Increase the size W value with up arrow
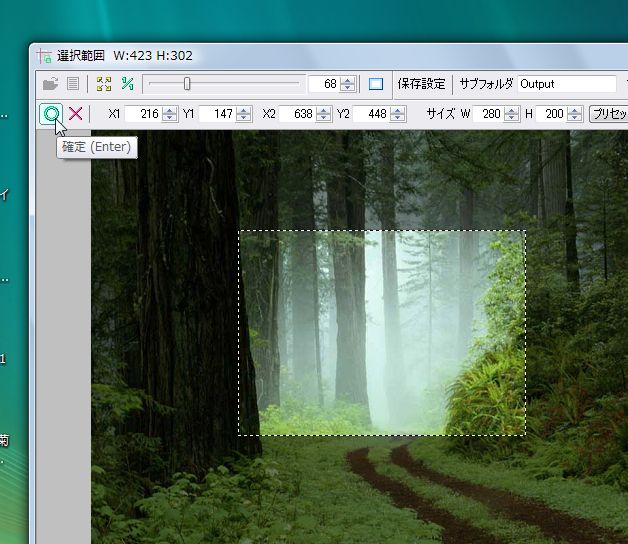This screenshot has height=544, width=628. (511, 111)
